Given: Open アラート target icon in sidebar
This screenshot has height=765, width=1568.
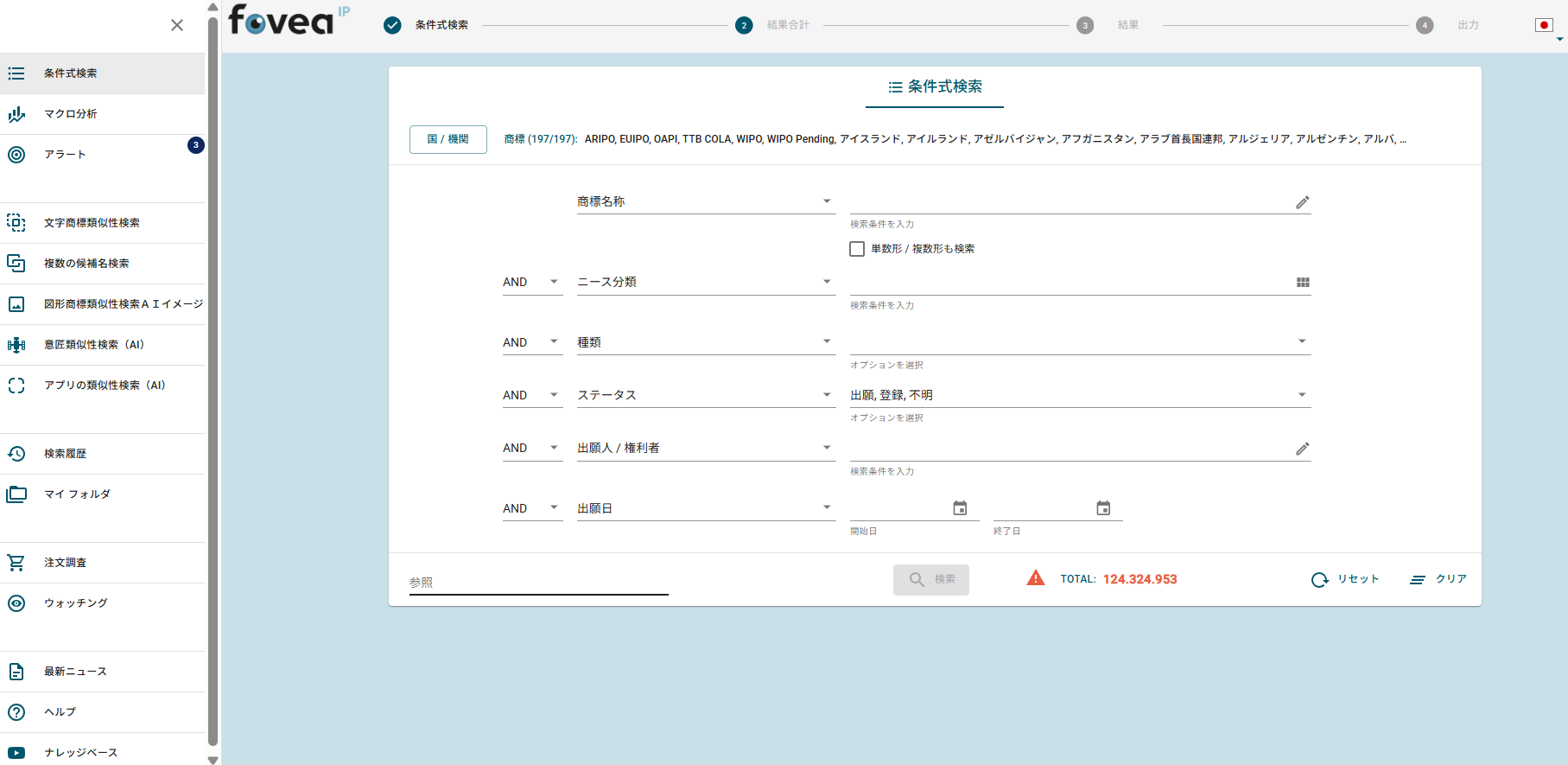Looking at the screenshot, I should click(16, 155).
